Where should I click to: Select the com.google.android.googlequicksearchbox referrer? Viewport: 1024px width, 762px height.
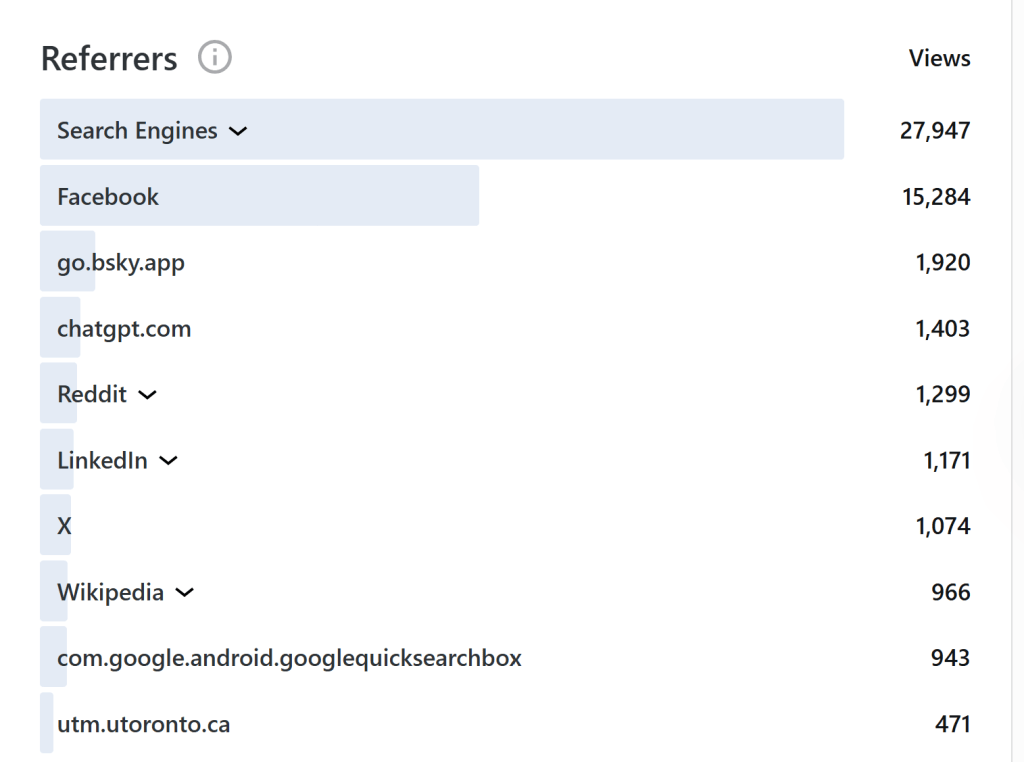[x=289, y=658]
